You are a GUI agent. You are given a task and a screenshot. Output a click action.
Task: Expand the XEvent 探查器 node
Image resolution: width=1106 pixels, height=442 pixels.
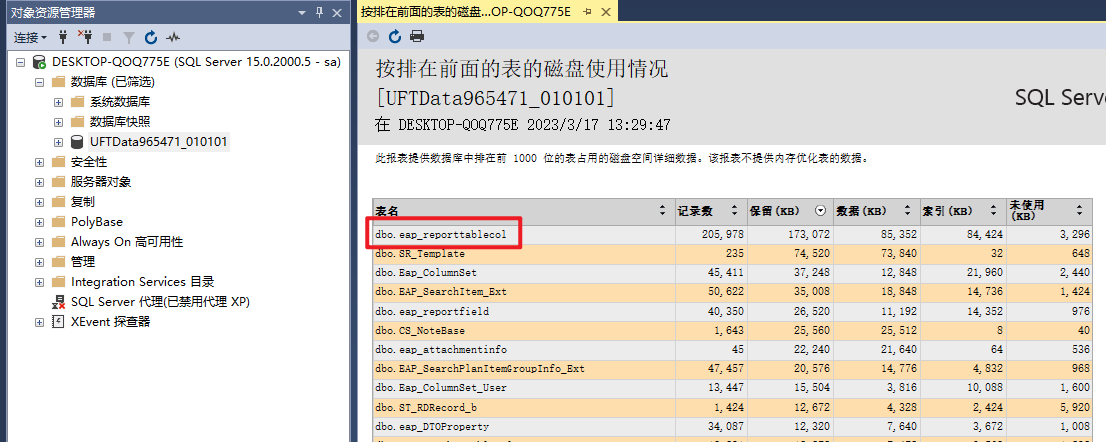[x=40, y=322]
